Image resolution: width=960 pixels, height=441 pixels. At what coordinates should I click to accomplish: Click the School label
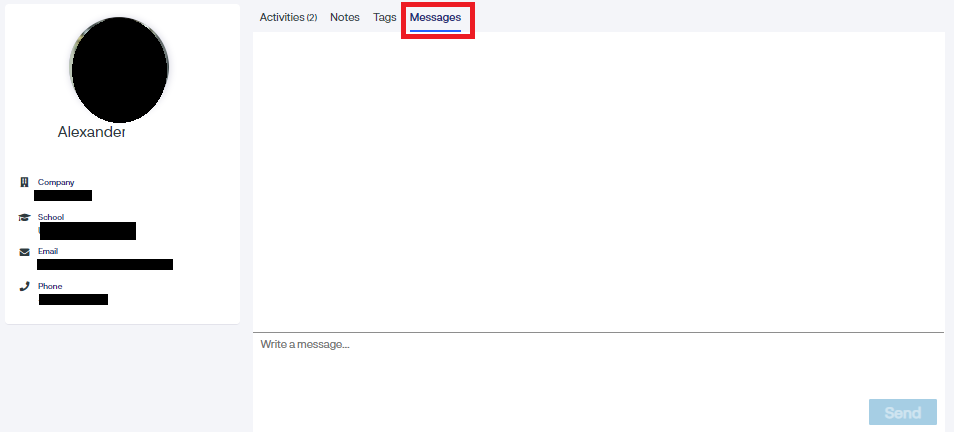pyautogui.click(x=51, y=217)
